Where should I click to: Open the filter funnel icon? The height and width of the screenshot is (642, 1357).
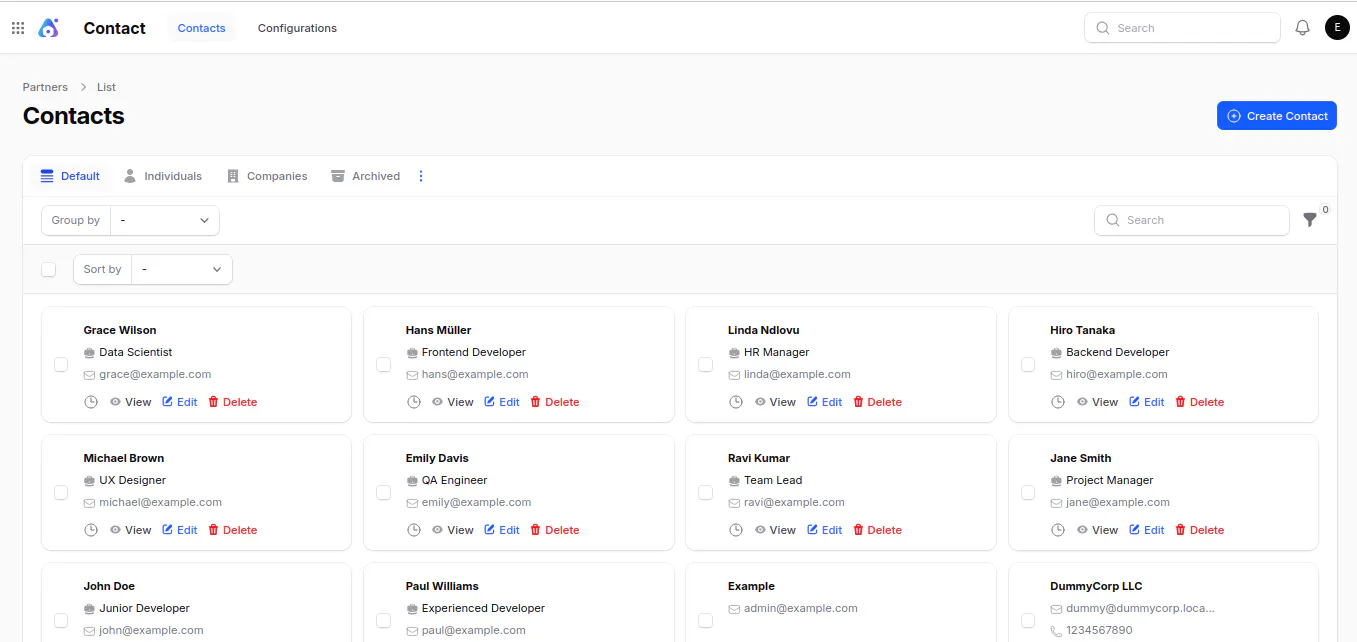pos(1310,220)
